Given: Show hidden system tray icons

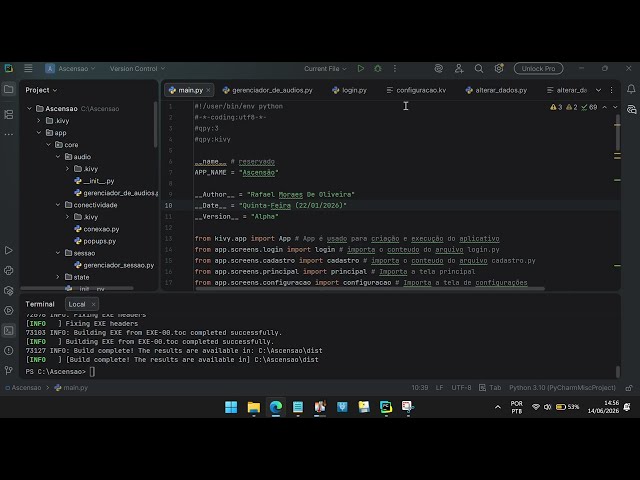Looking at the screenshot, I should coord(498,407).
